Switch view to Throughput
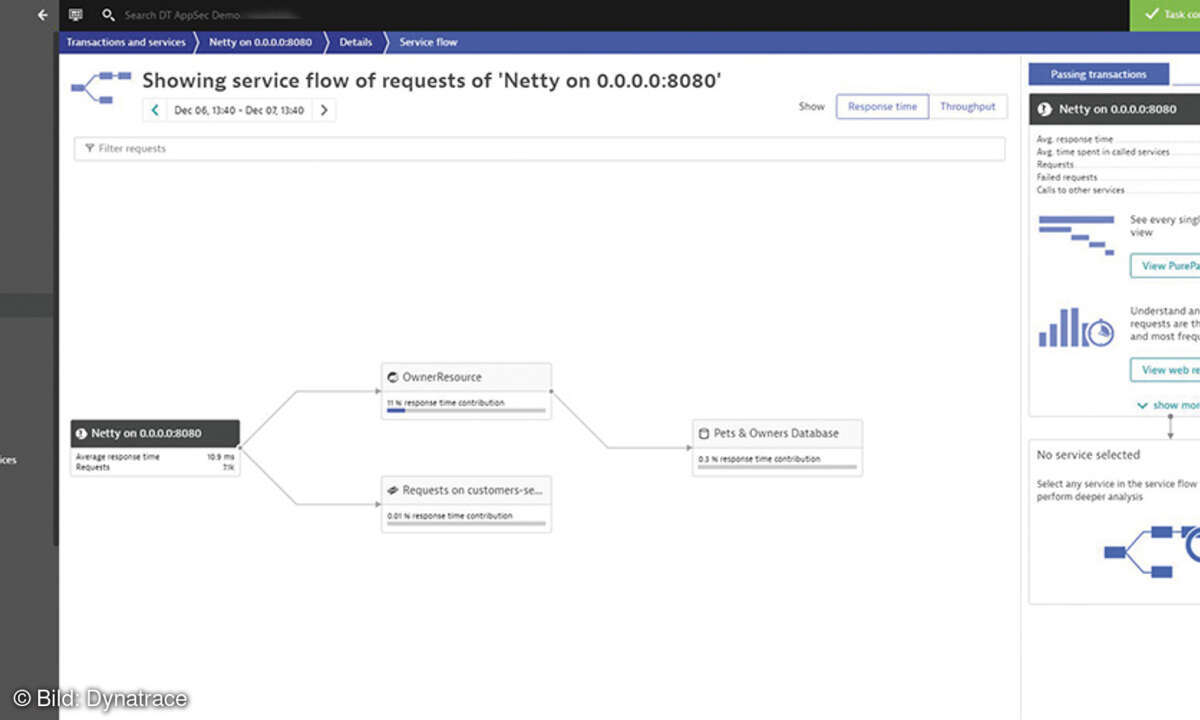This screenshot has height=720, width=1200. 967,107
